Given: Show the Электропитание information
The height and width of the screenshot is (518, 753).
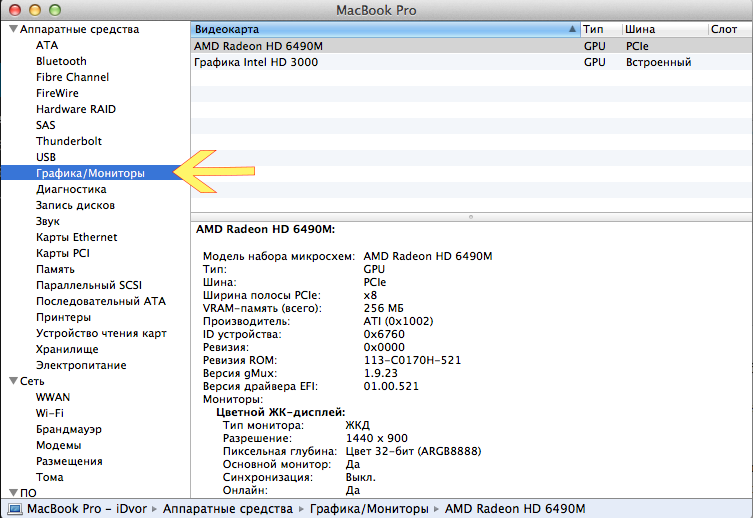Looking at the screenshot, I should coord(81,365).
